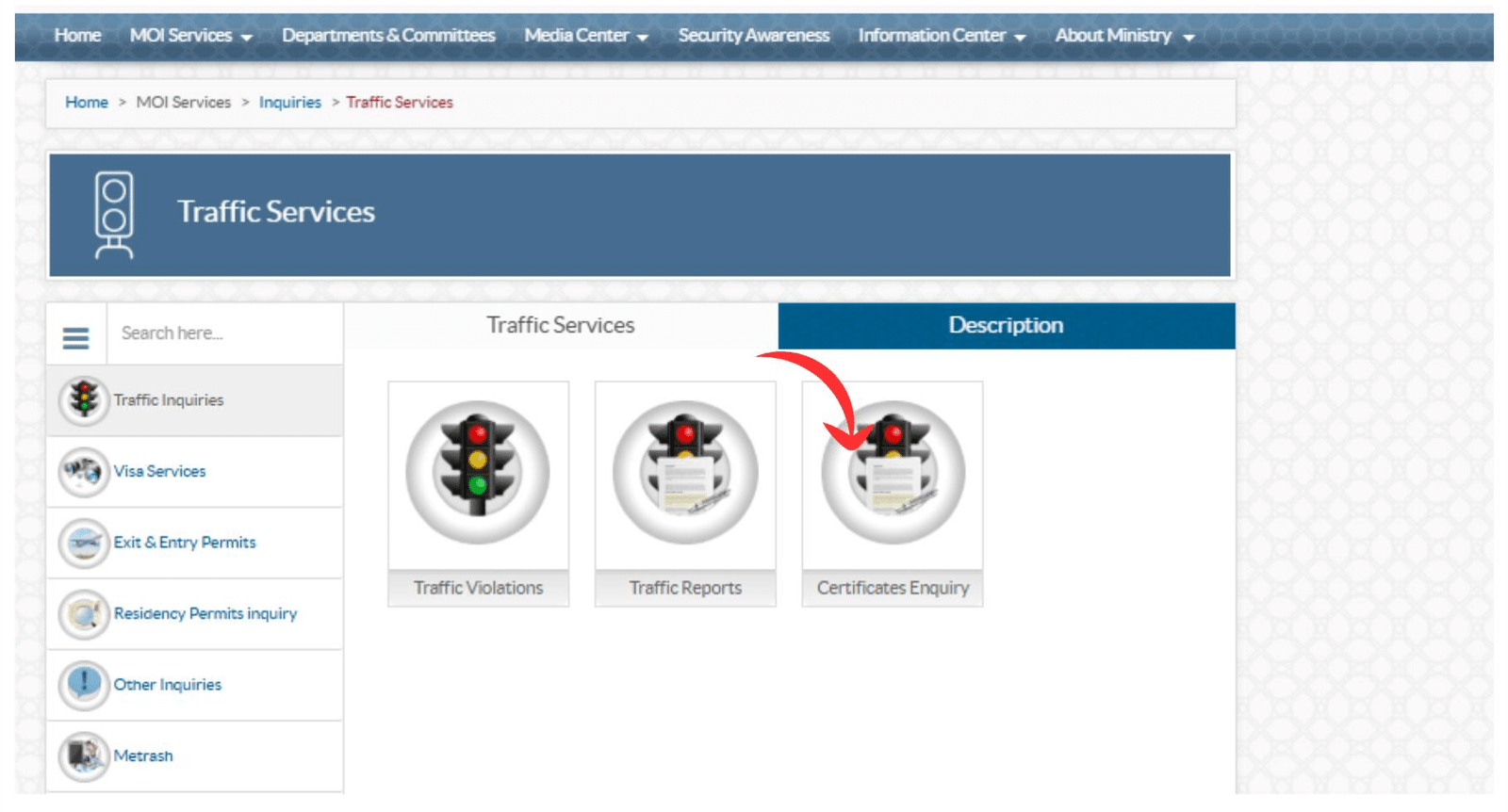Click the traffic signal icon in the header banner

pyautogui.click(x=114, y=215)
